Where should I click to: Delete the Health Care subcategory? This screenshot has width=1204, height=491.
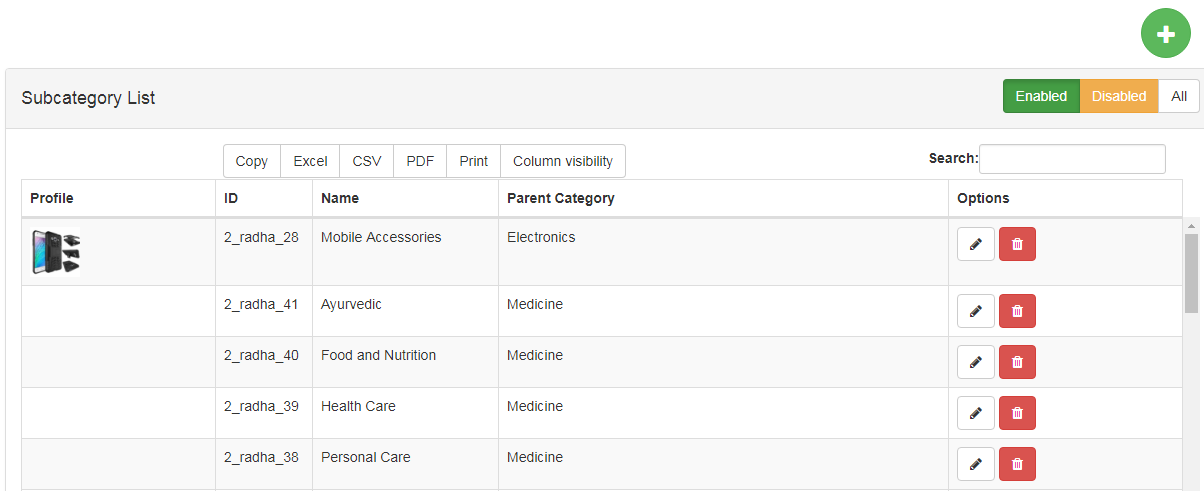pyautogui.click(x=1017, y=413)
